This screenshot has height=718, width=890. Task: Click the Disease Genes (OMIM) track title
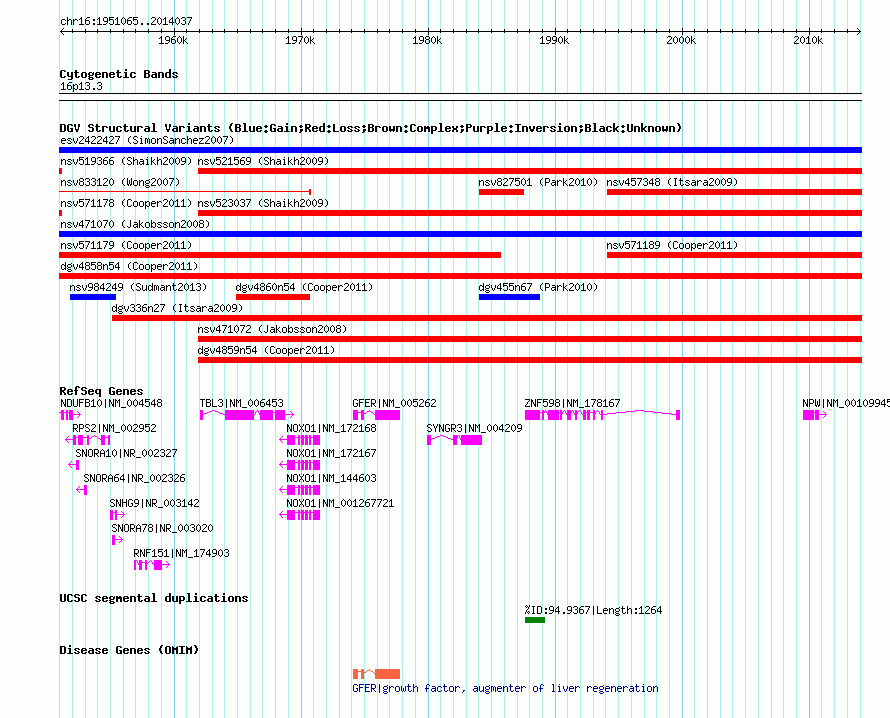[x=129, y=650]
